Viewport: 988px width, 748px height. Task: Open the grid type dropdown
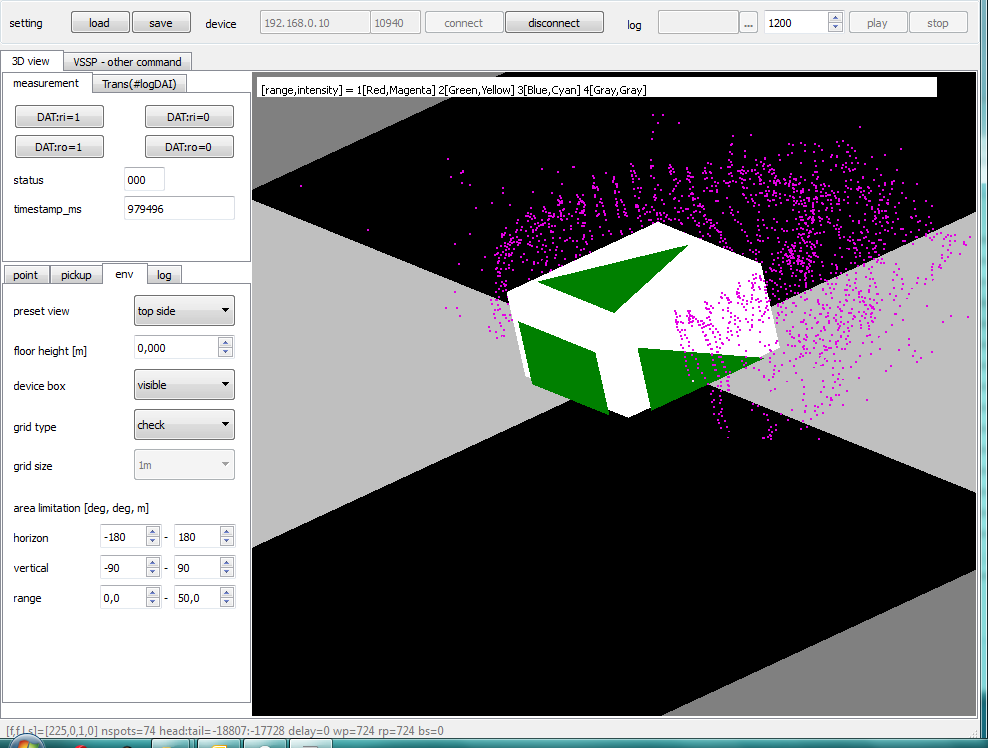184,425
